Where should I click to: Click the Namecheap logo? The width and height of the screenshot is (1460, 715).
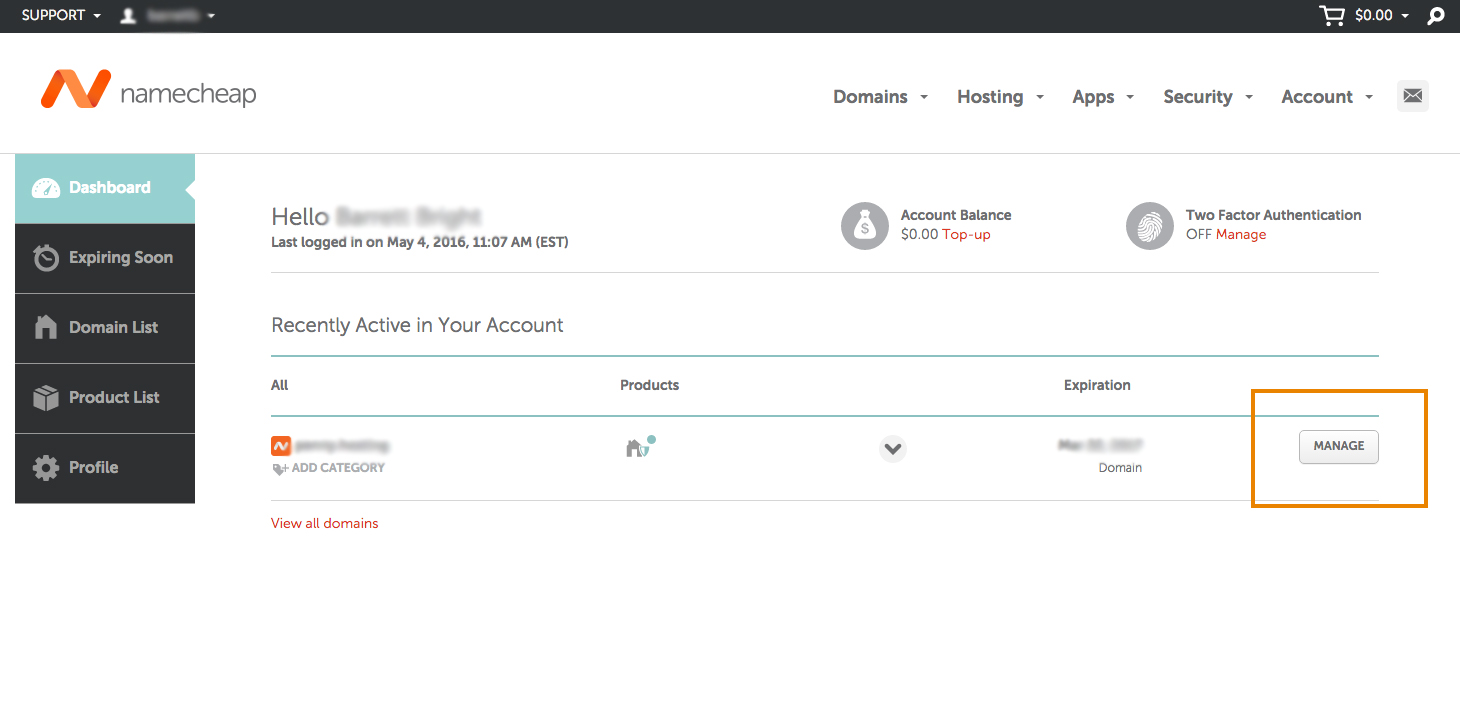148,90
